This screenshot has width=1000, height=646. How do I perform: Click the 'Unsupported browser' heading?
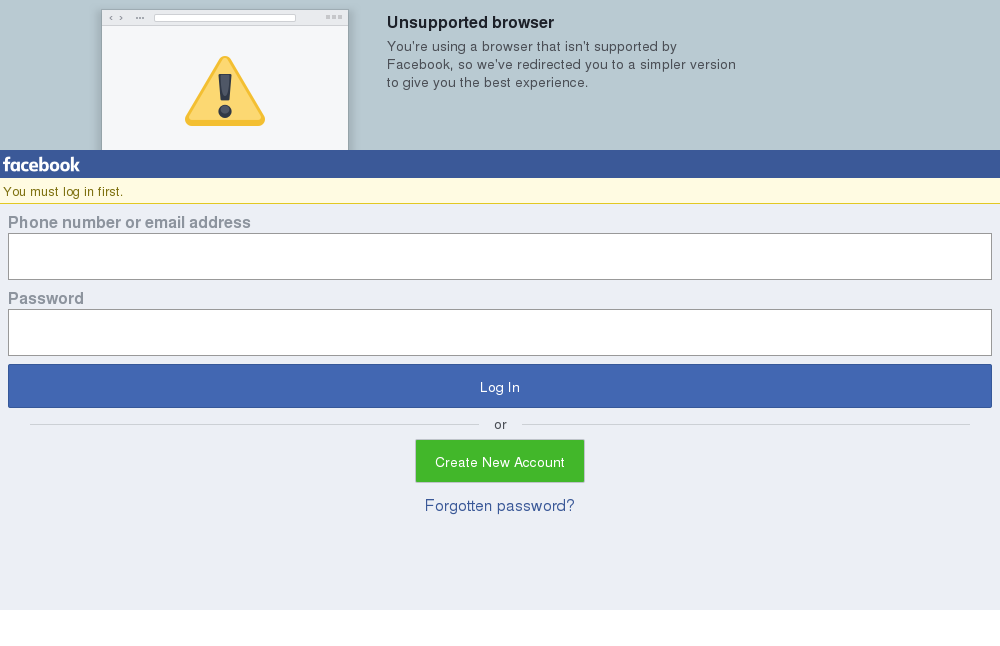click(470, 22)
